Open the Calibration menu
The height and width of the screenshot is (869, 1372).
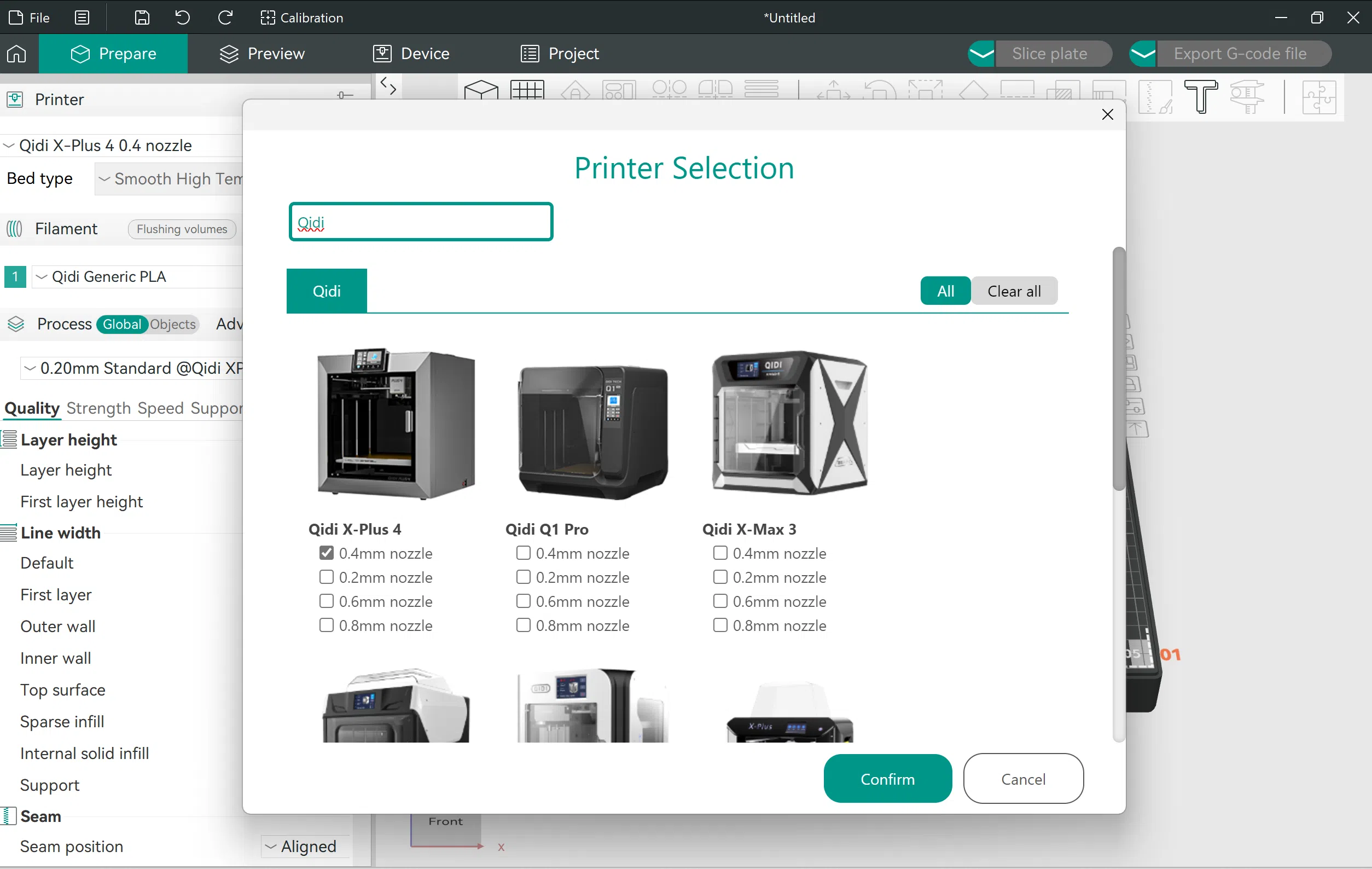(301, 18)
